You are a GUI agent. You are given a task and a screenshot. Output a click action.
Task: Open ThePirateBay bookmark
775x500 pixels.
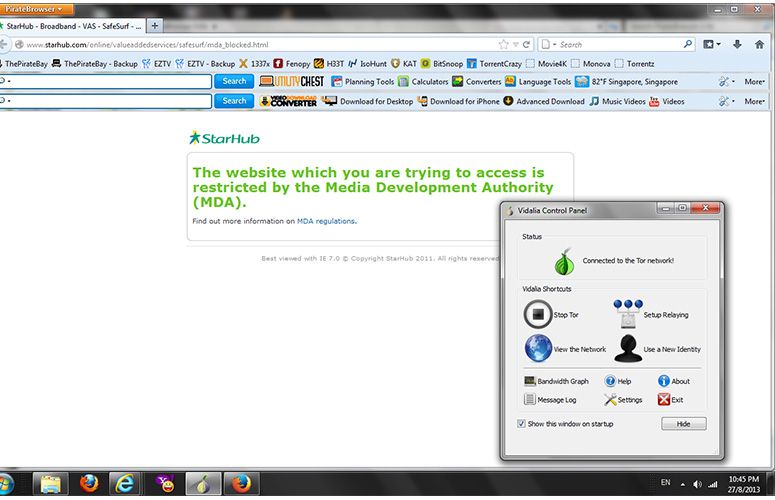click(24, 64)
